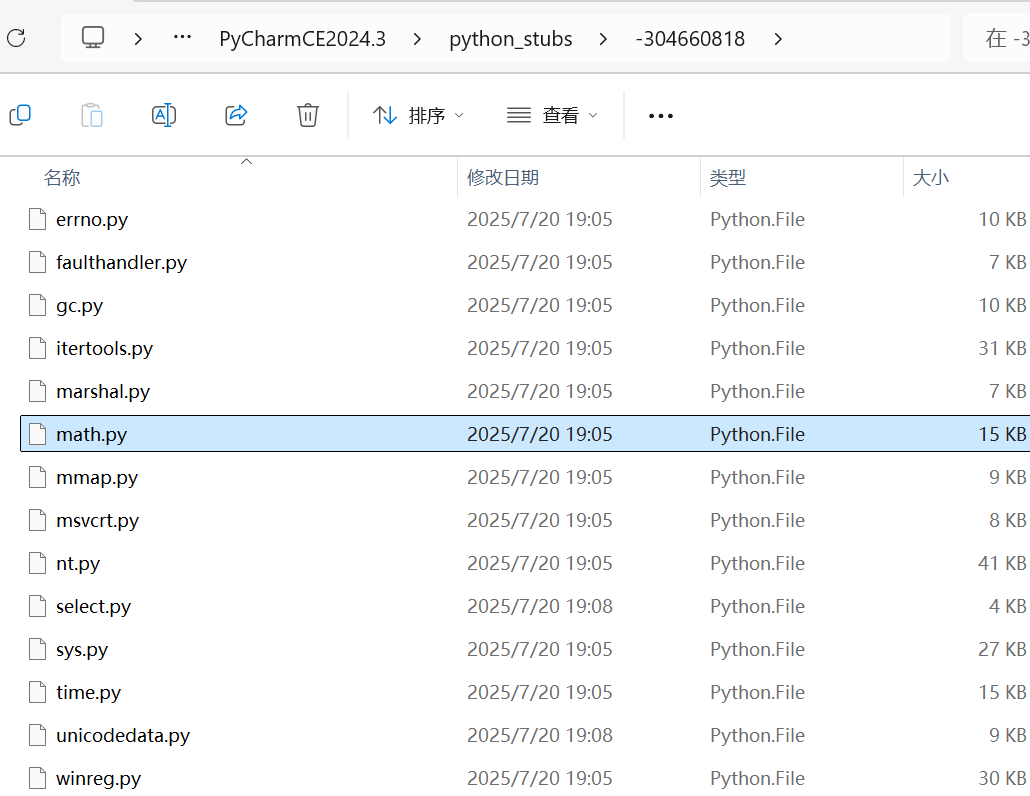Click the Paste icon in the toolbar
The width and height of the screenshot is (1030, 796).
[92, 115]
